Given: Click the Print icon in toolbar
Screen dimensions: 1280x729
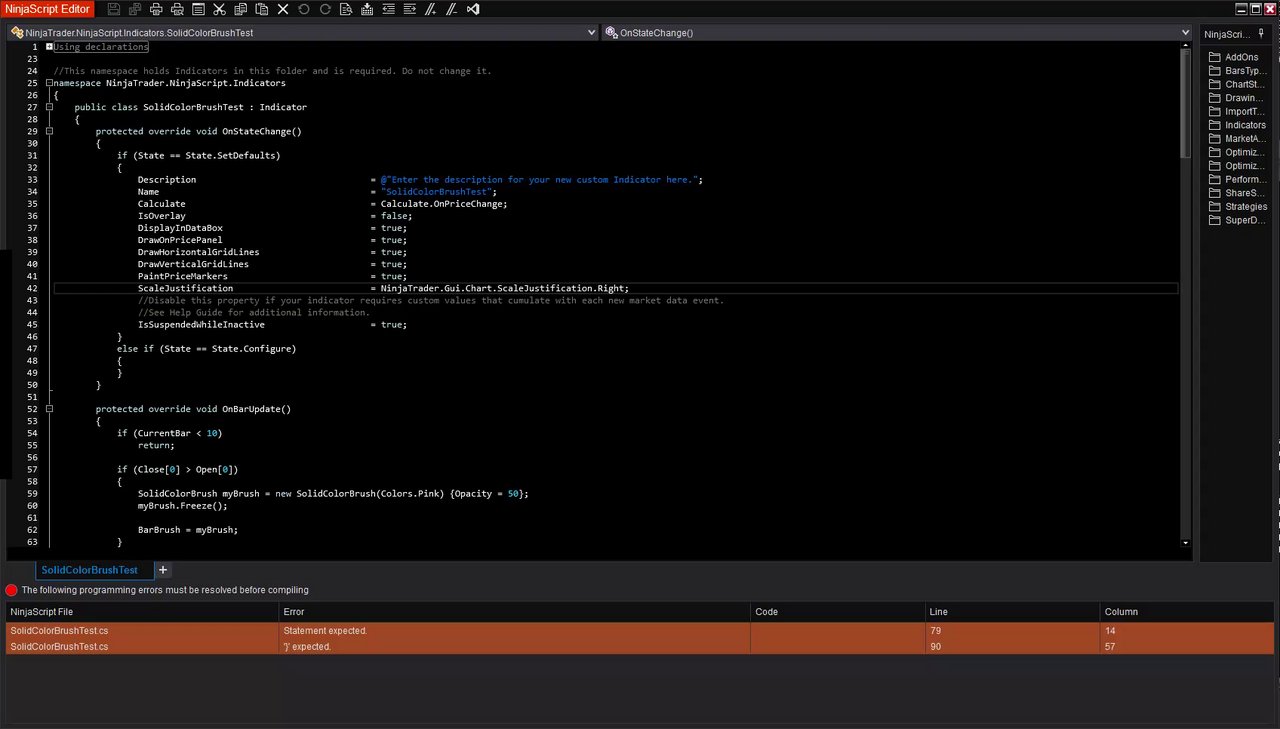Looking at the screenshot, I should pyautogui.click(x=155, y=9).
